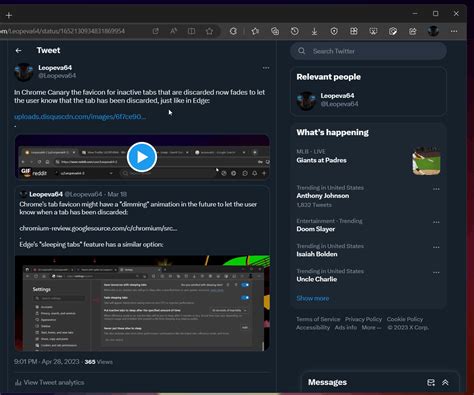The image size is (474, 395).
Task: Click the 365 Views count
Action: click(99, 362)
